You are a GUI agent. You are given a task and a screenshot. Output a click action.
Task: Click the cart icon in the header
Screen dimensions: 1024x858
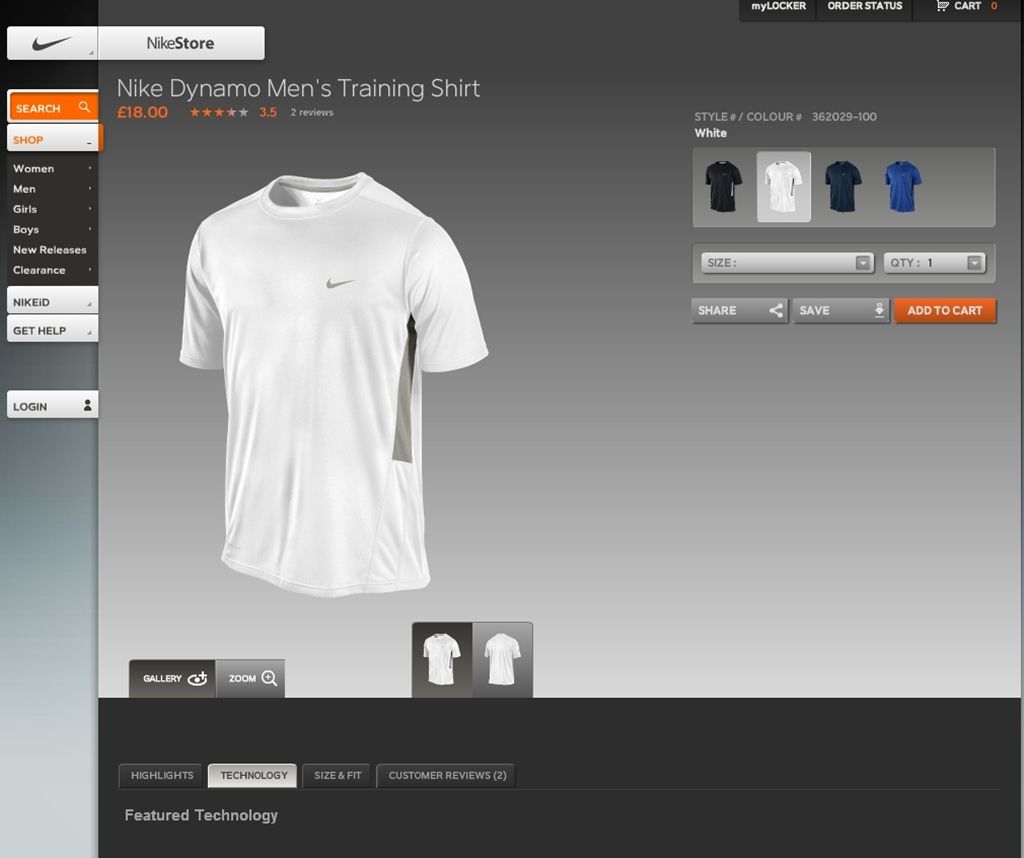[942, 6]
